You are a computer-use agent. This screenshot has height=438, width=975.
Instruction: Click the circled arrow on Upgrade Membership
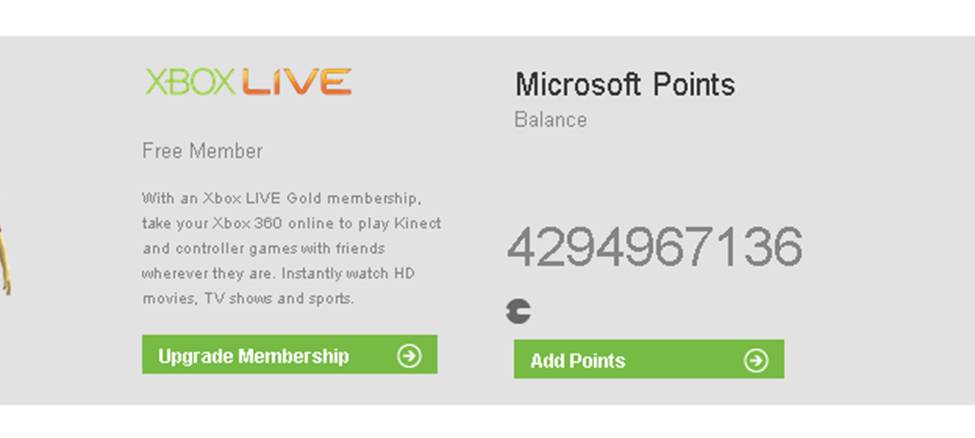point(409,356)
